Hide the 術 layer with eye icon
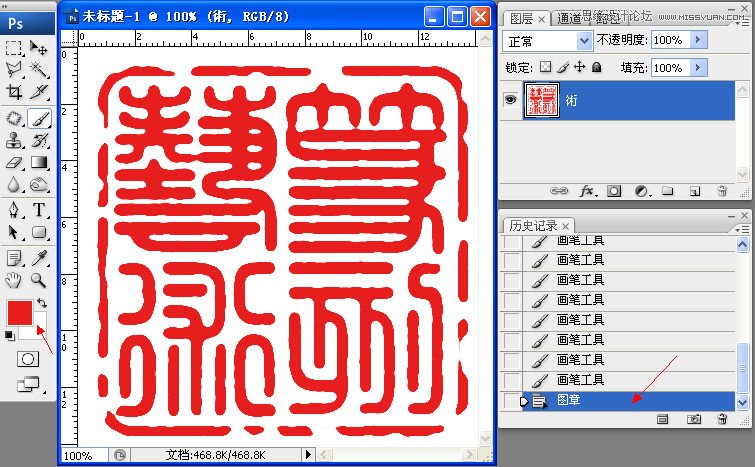This screenshot has height=467, width=755. pyautogui.click(x=510, y=100)
